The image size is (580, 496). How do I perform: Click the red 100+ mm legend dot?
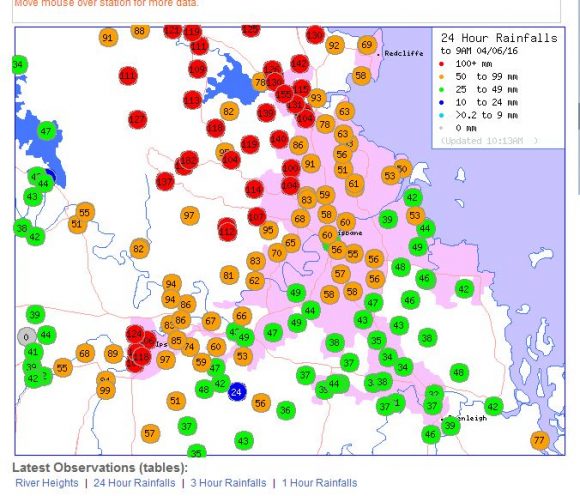441,64
